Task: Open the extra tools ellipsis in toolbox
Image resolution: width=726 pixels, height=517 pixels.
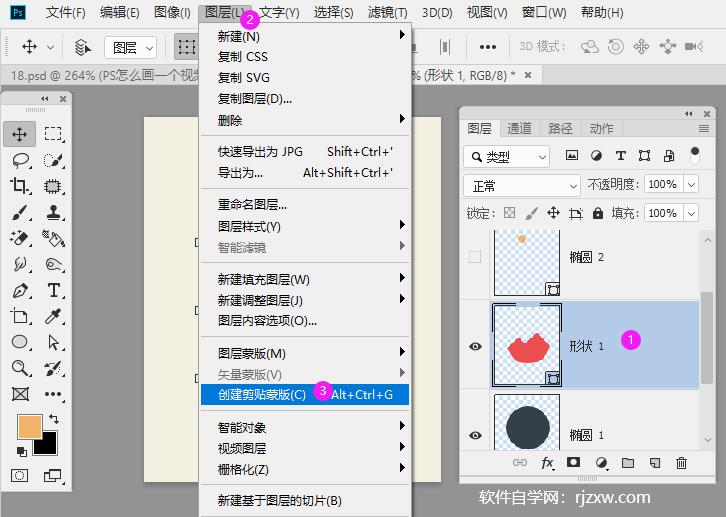Action: coord(53,394)
